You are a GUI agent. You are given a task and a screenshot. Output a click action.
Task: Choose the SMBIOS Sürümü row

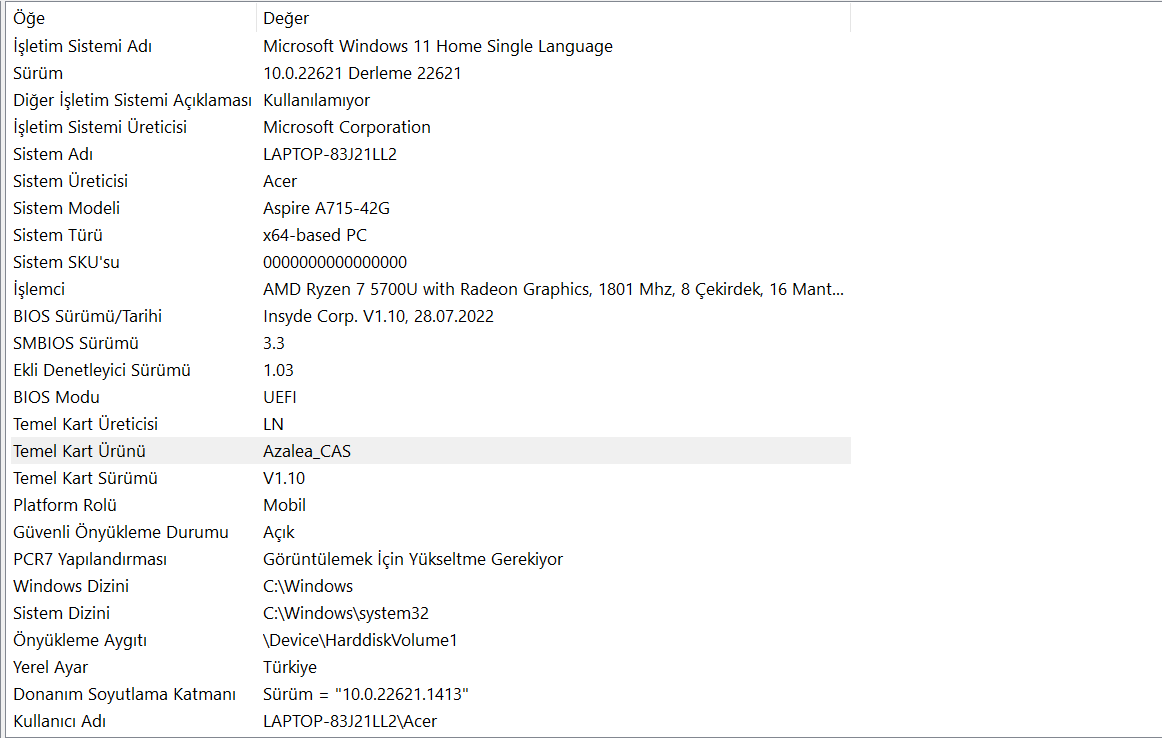[x=76, y=343]
